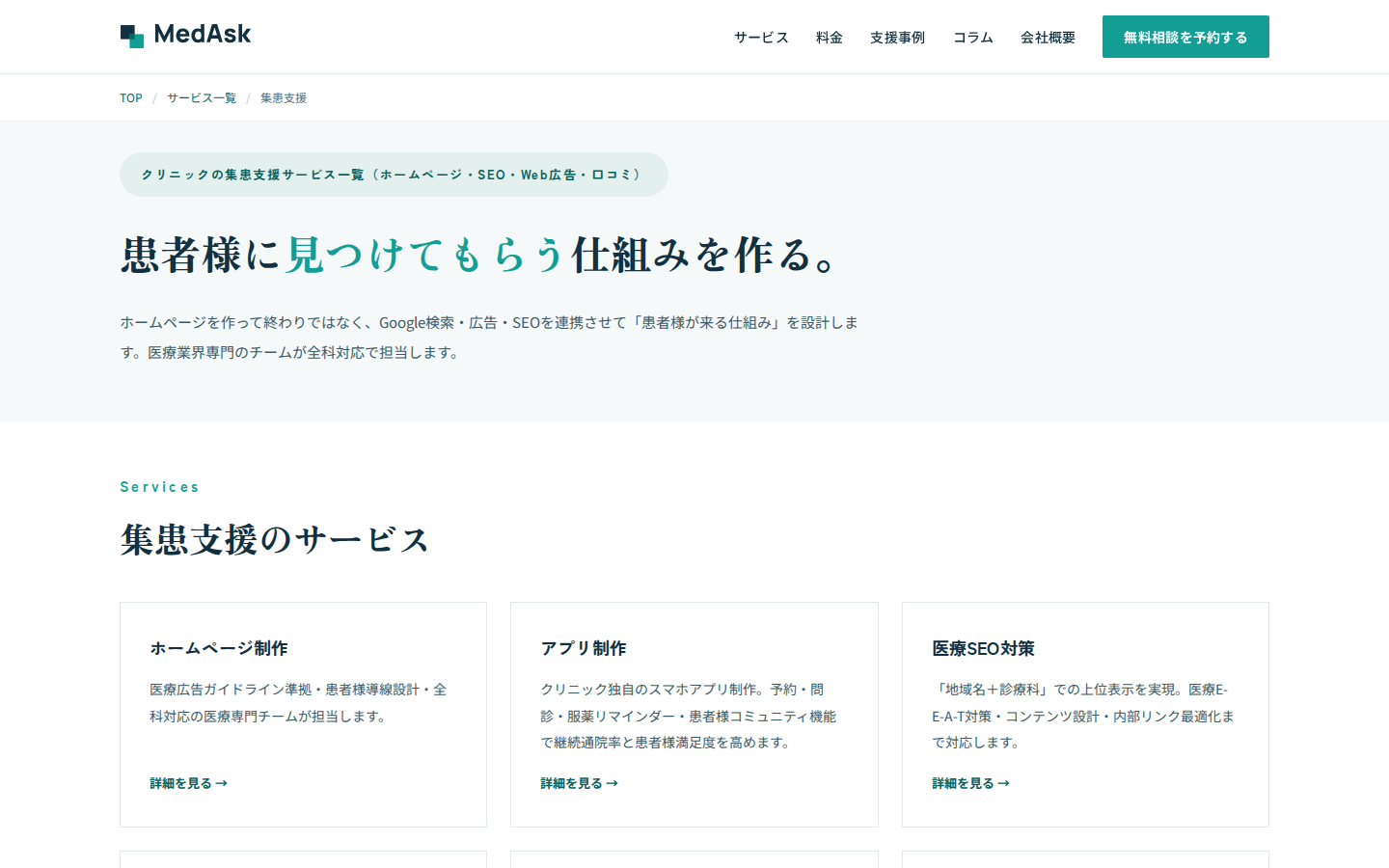
Task: Open the サービス menu item
Action: click(x=761, y=38)
